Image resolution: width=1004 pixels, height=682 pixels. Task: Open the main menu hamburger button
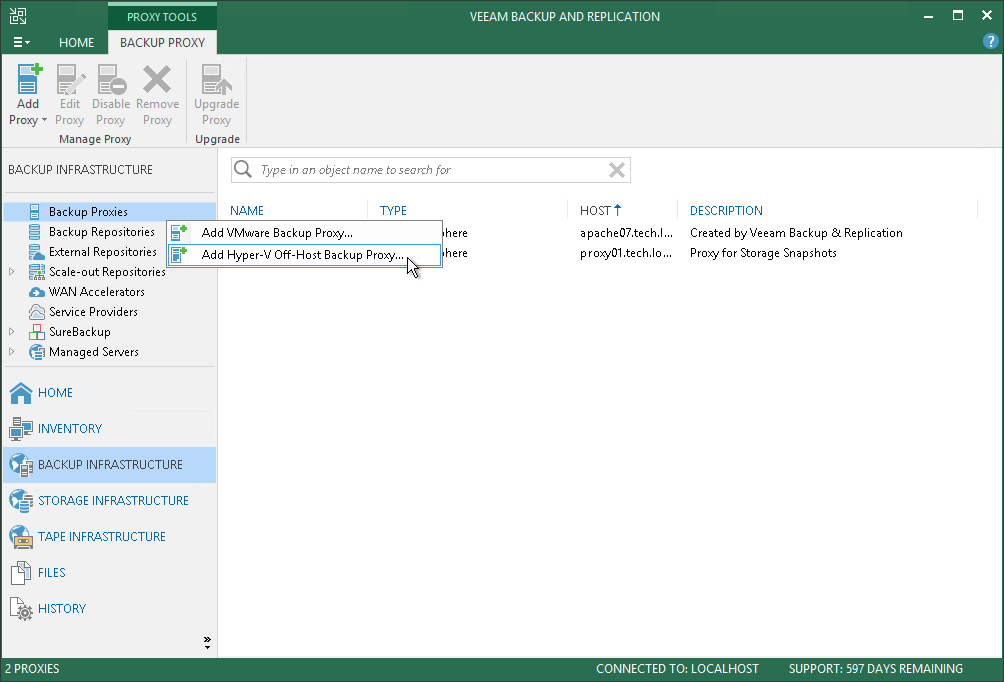pos(21,42)
